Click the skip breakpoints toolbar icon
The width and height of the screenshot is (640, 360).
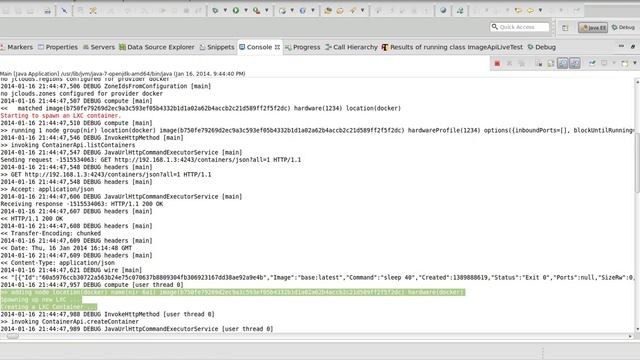64,11
